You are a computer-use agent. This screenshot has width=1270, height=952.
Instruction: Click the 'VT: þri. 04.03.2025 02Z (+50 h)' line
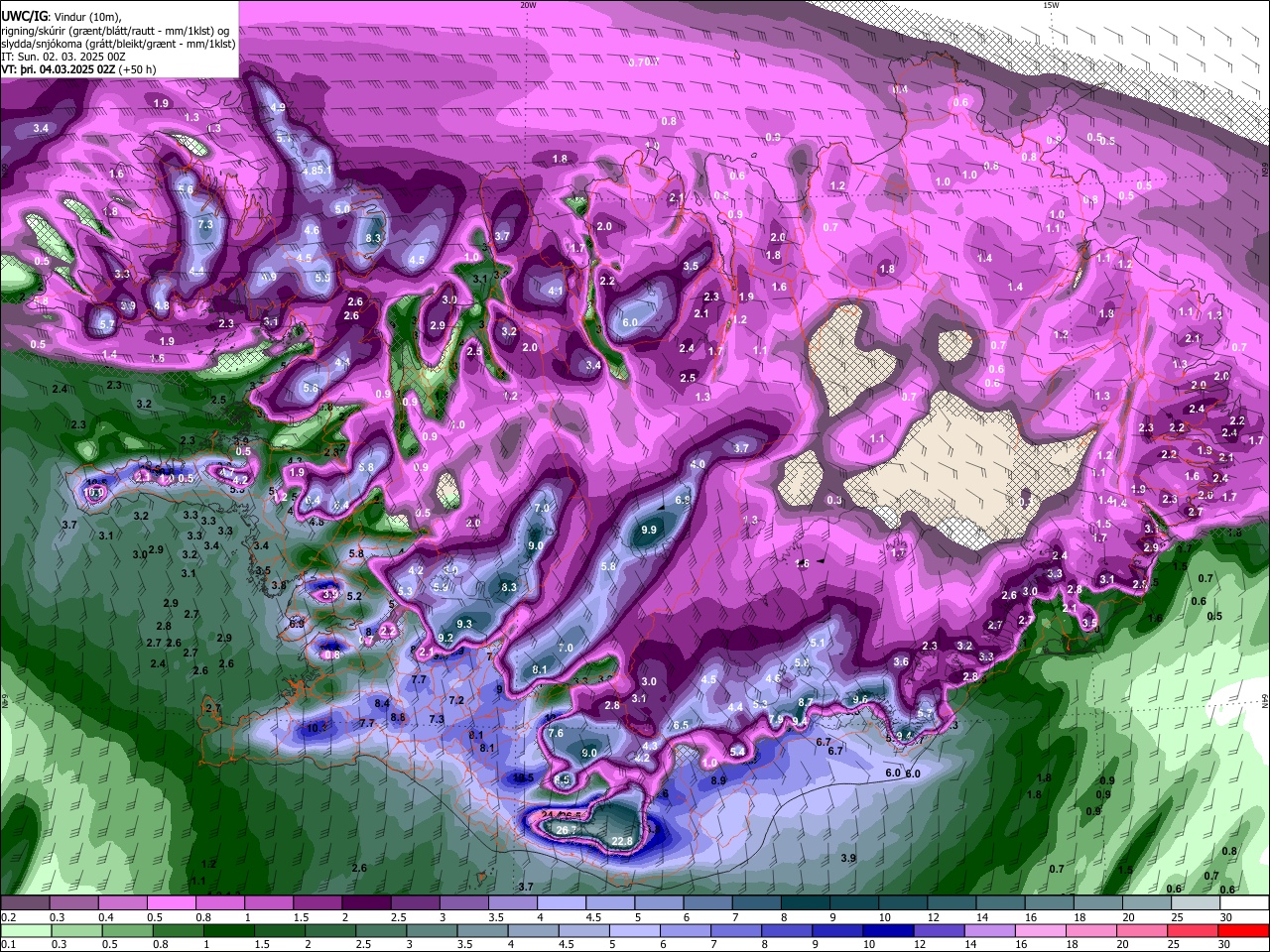click(79, 69)
